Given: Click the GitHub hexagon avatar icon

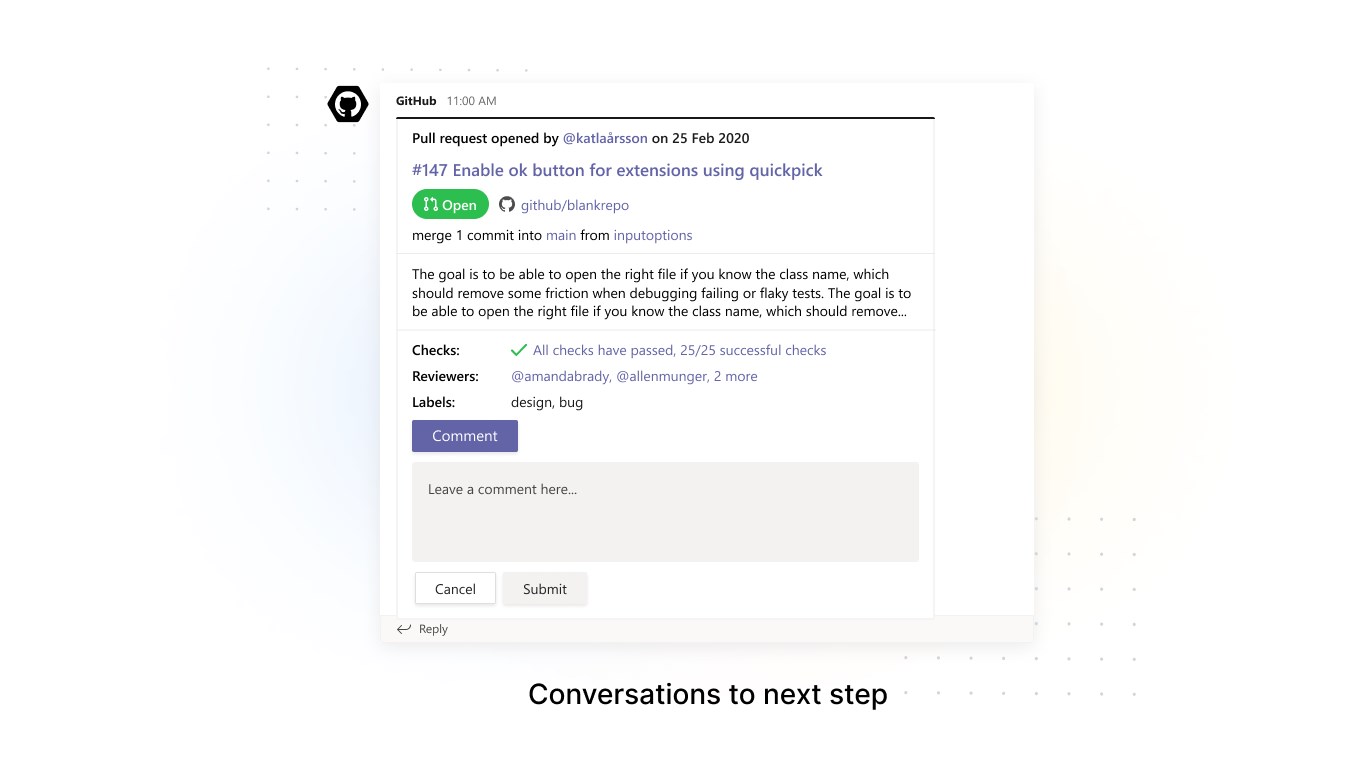Looking at the screenshot, I should tap(348, 104).
